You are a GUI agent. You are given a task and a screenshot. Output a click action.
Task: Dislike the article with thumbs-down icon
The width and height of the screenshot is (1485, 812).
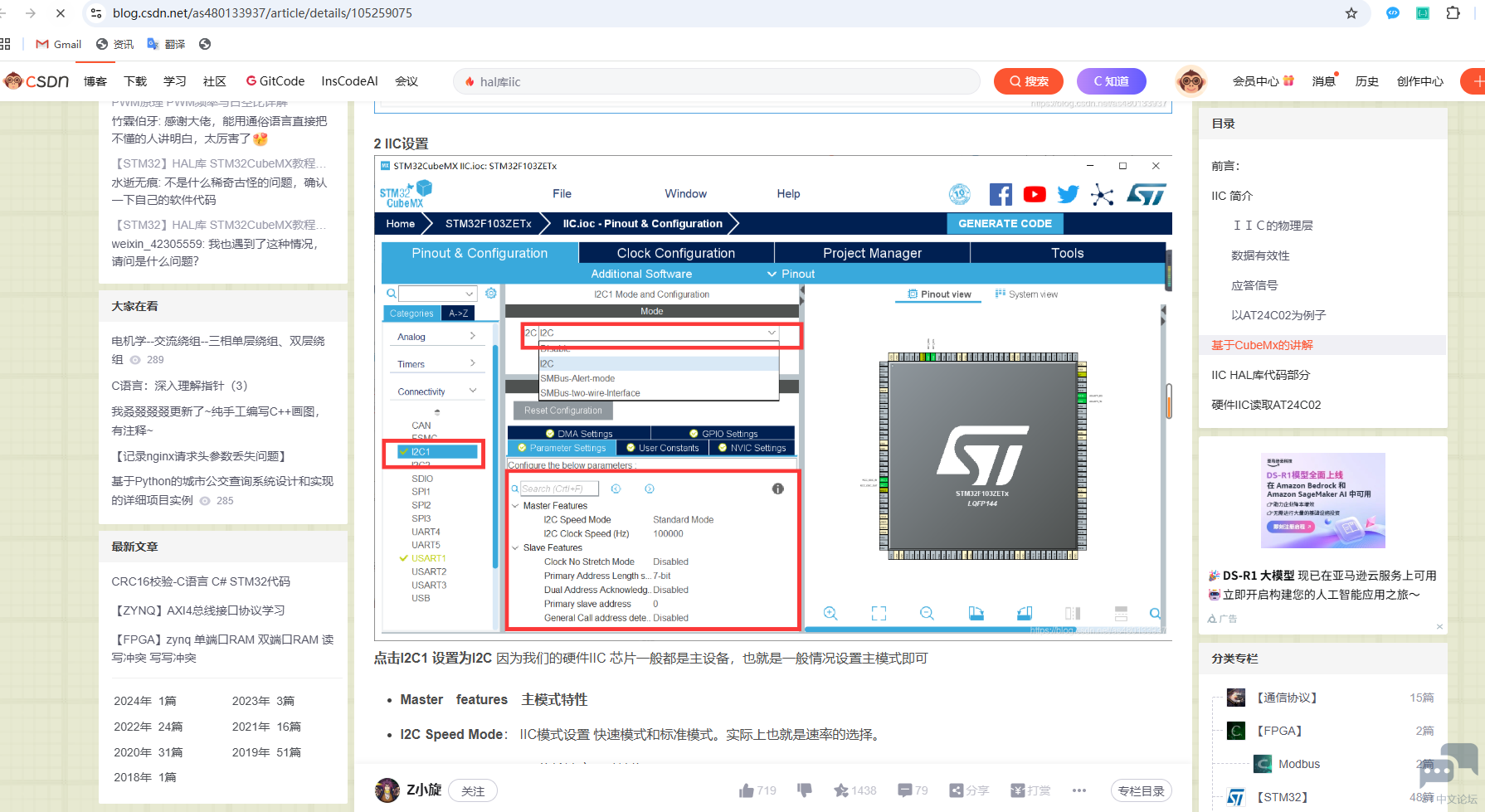click(x=804, y=790)
